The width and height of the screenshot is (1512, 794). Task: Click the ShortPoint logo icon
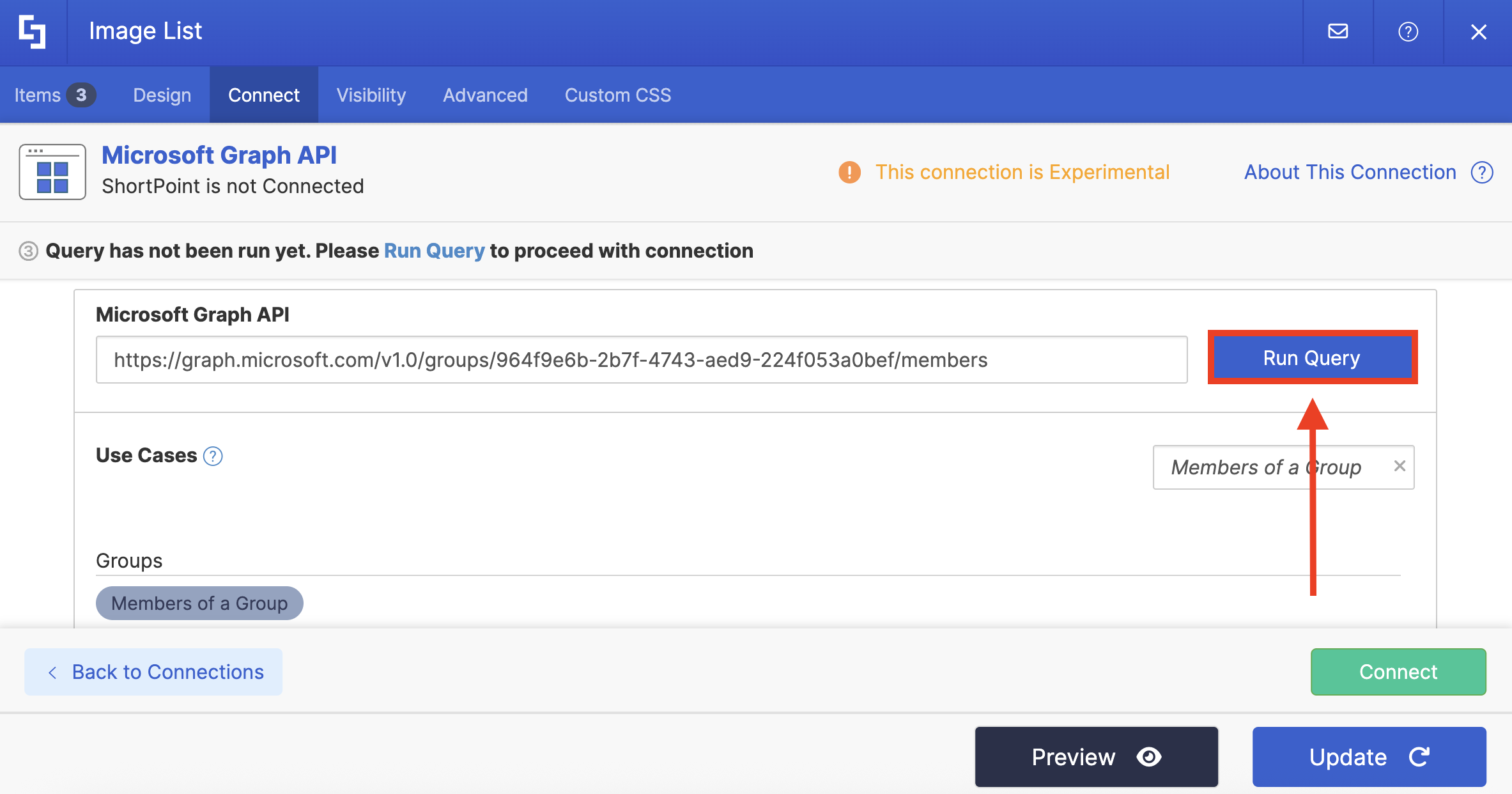32,31
